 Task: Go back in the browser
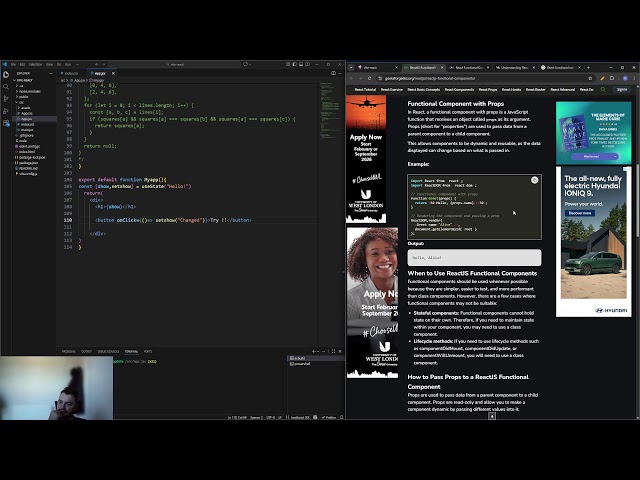pyautogui.click(x=351, y=78)
